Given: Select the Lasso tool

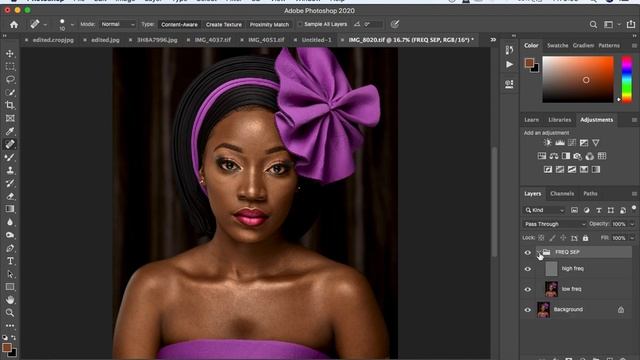Looking at the screenshot, I should [x=10, y=79].
